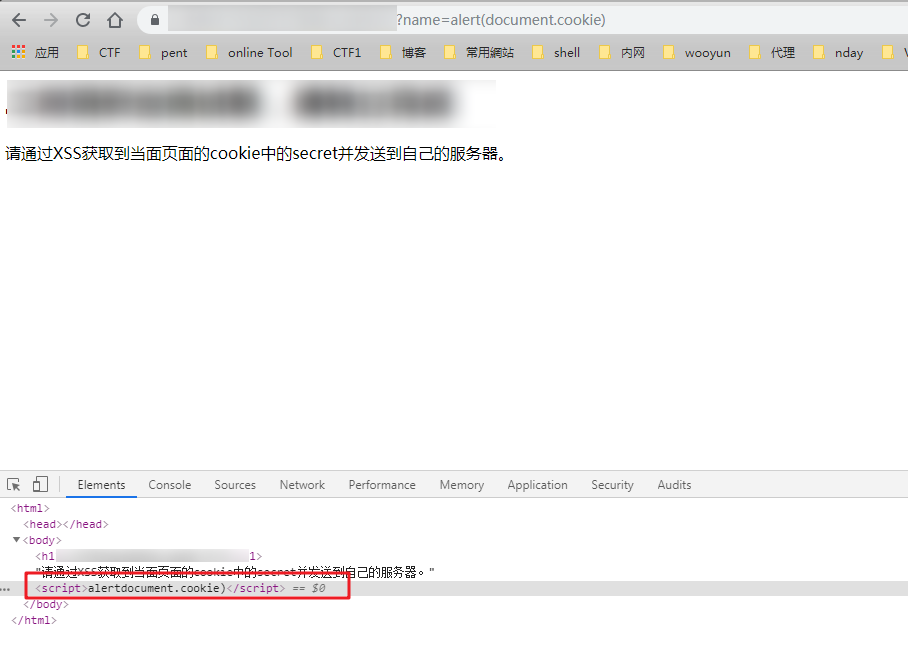This screenshot has width=908, height=665.
Task: Open the nday bookmark folder
Action: (839, 53)
